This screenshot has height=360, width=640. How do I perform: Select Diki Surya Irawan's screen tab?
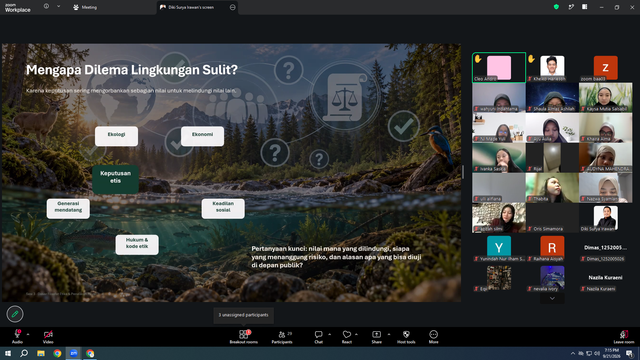click(192, 7)
